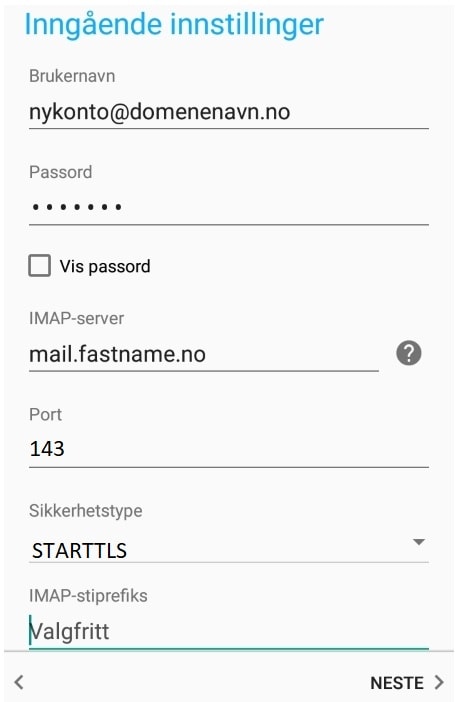The width and height of the screenshot is (455, 702).
Task: Select the masked Passord field
Action: click(x=228, y=207)
